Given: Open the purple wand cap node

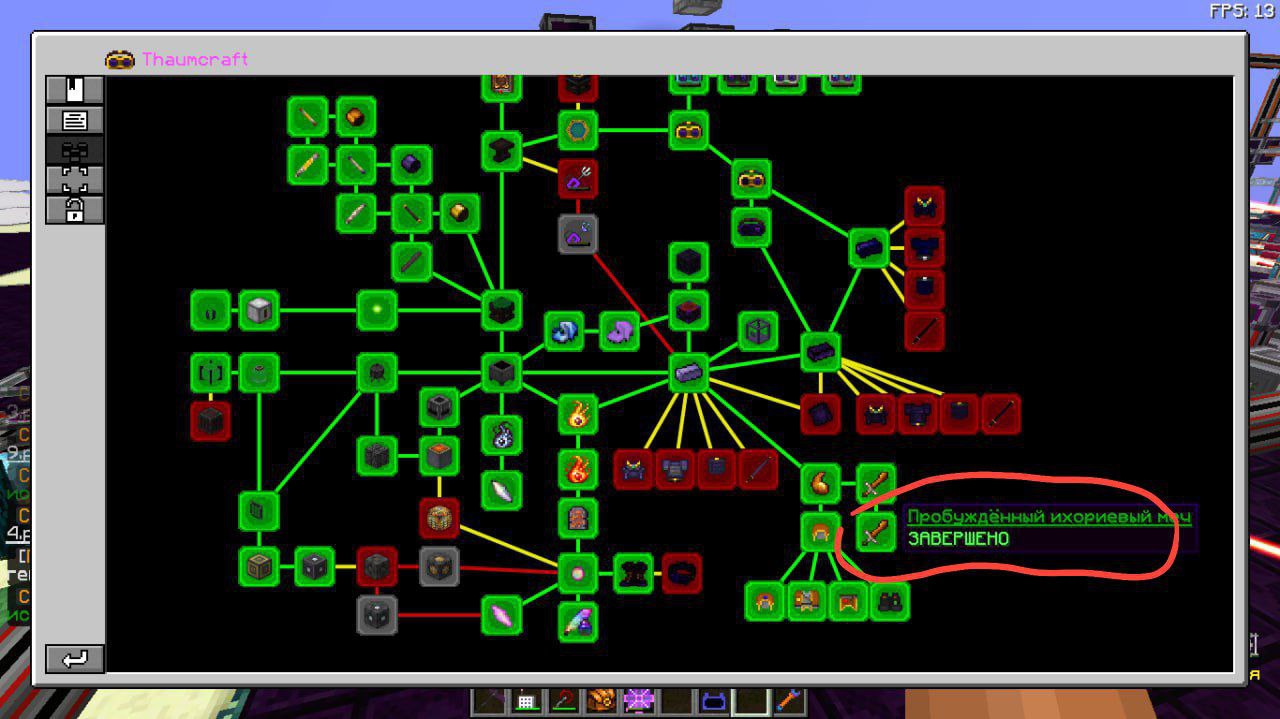Looking at the screenshot, I should 411,164.
